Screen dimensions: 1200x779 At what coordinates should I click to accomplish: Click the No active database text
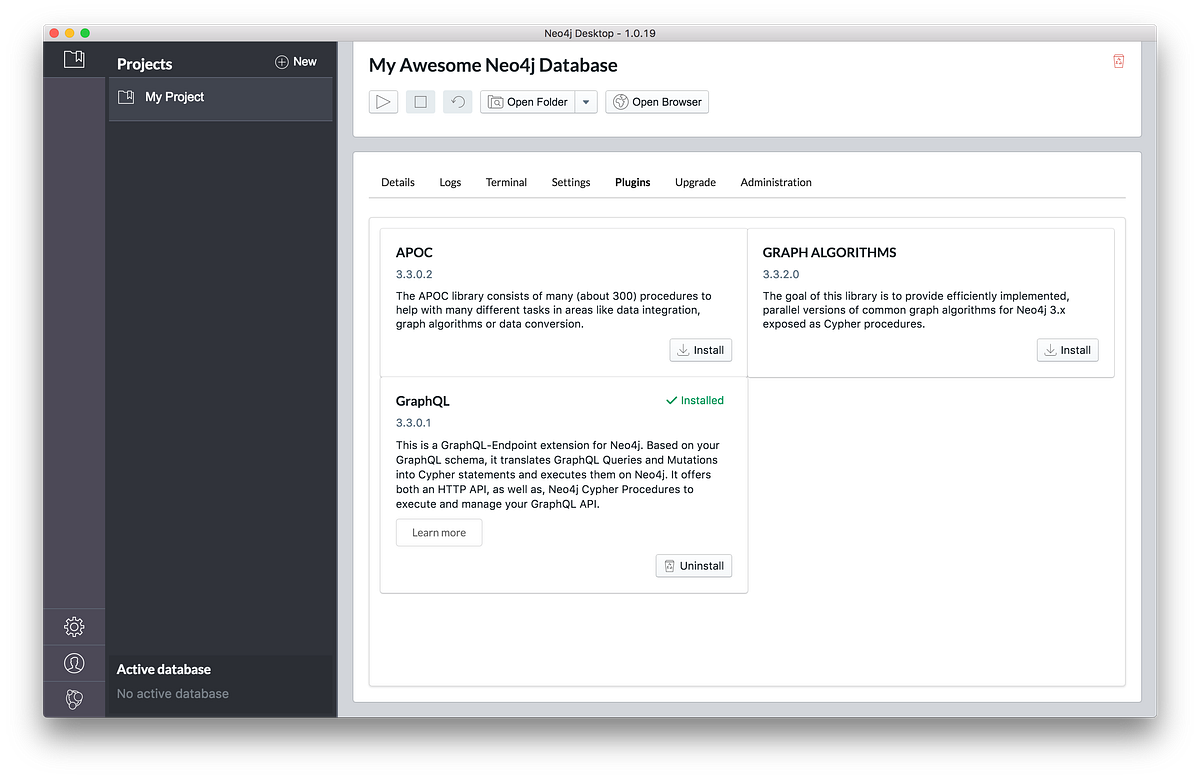point(173,693)
